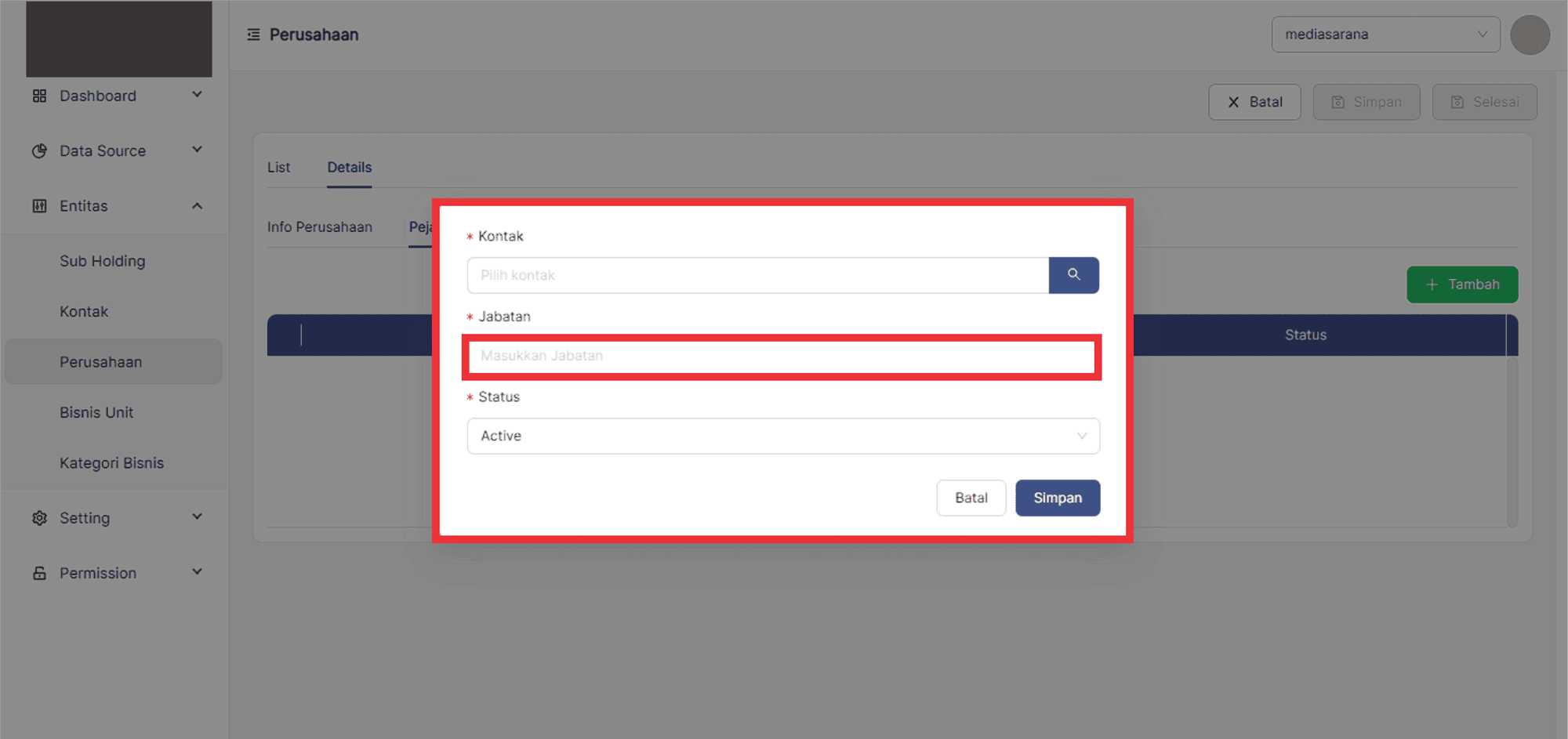Switch to the List tab
1568x739 pixels.
pyautogui.click(x=278, y=167)
